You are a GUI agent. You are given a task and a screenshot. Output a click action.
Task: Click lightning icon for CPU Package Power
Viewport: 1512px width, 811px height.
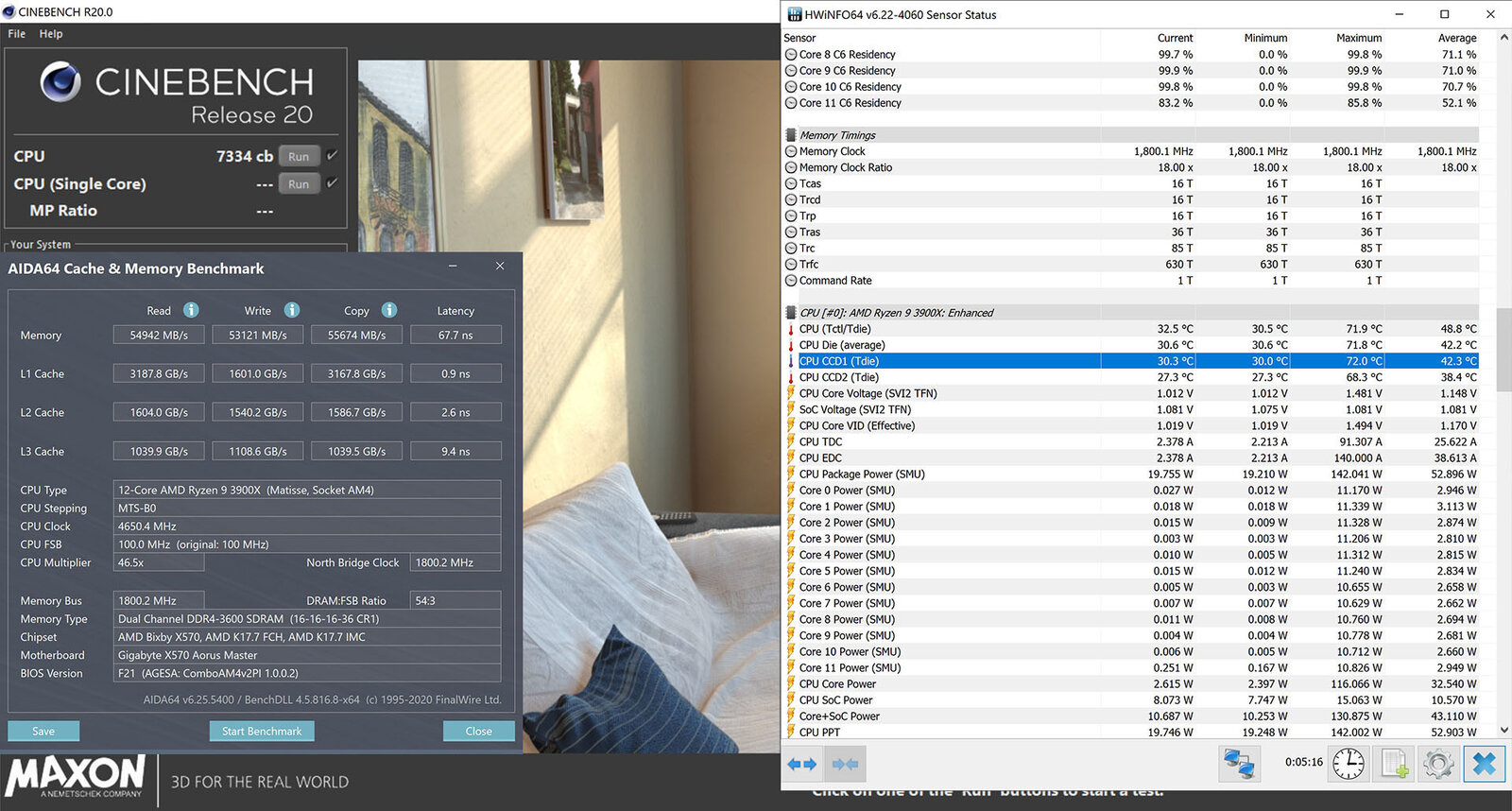tap(791, 475)
